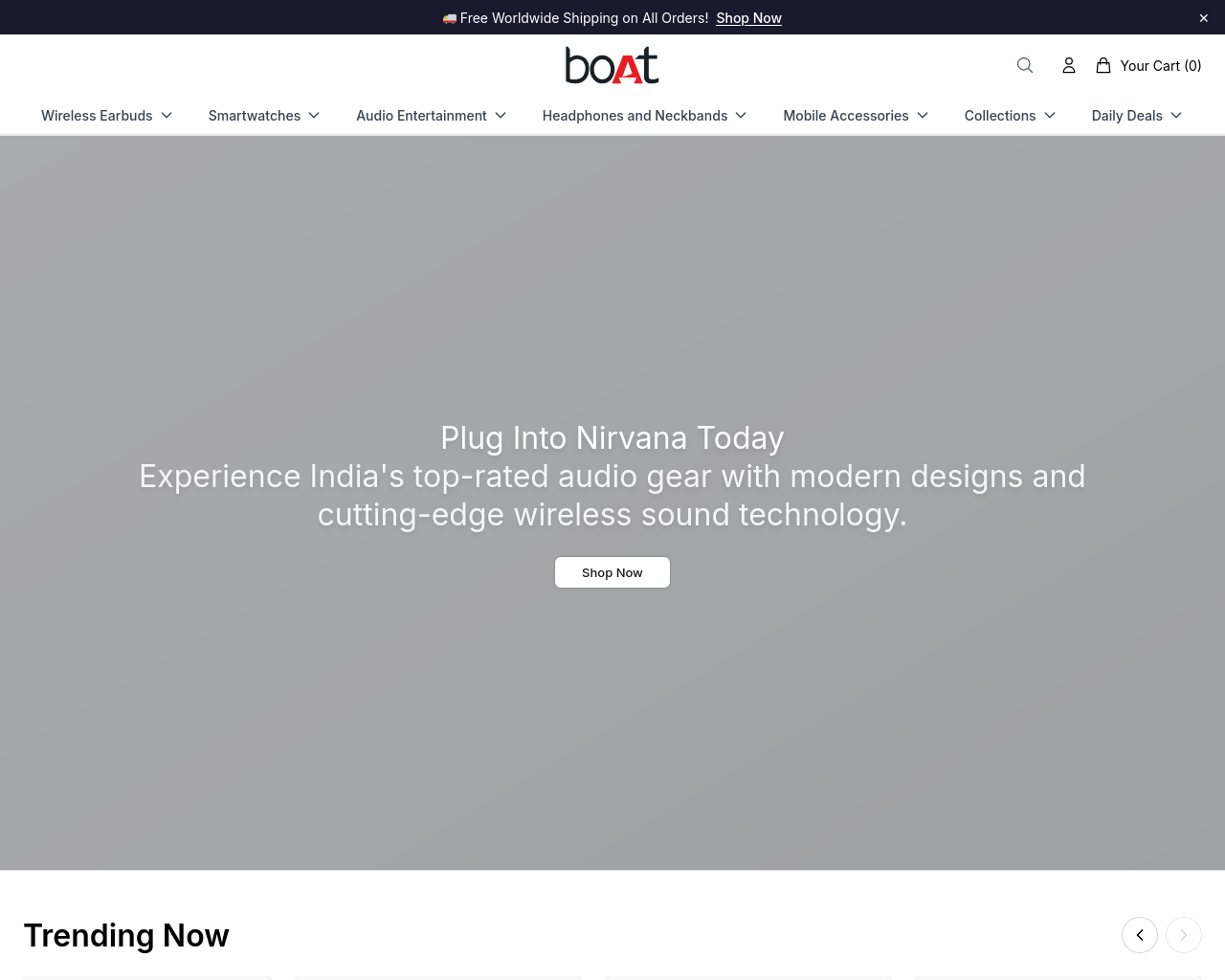
Task: Dismiss the free shipping announcement bar
Action: point(1204,18)
